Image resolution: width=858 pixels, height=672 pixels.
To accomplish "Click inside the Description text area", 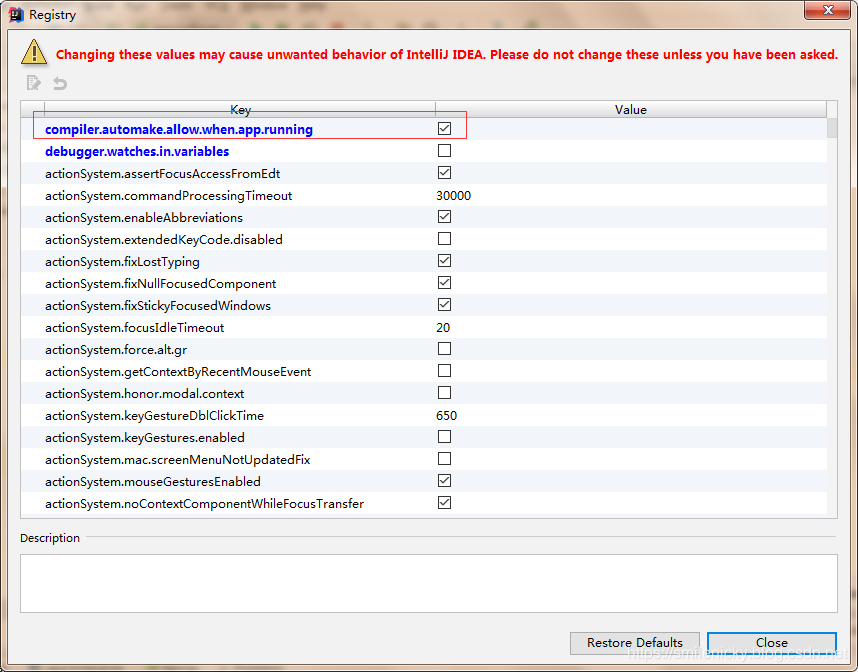I will tap(428, 583).
